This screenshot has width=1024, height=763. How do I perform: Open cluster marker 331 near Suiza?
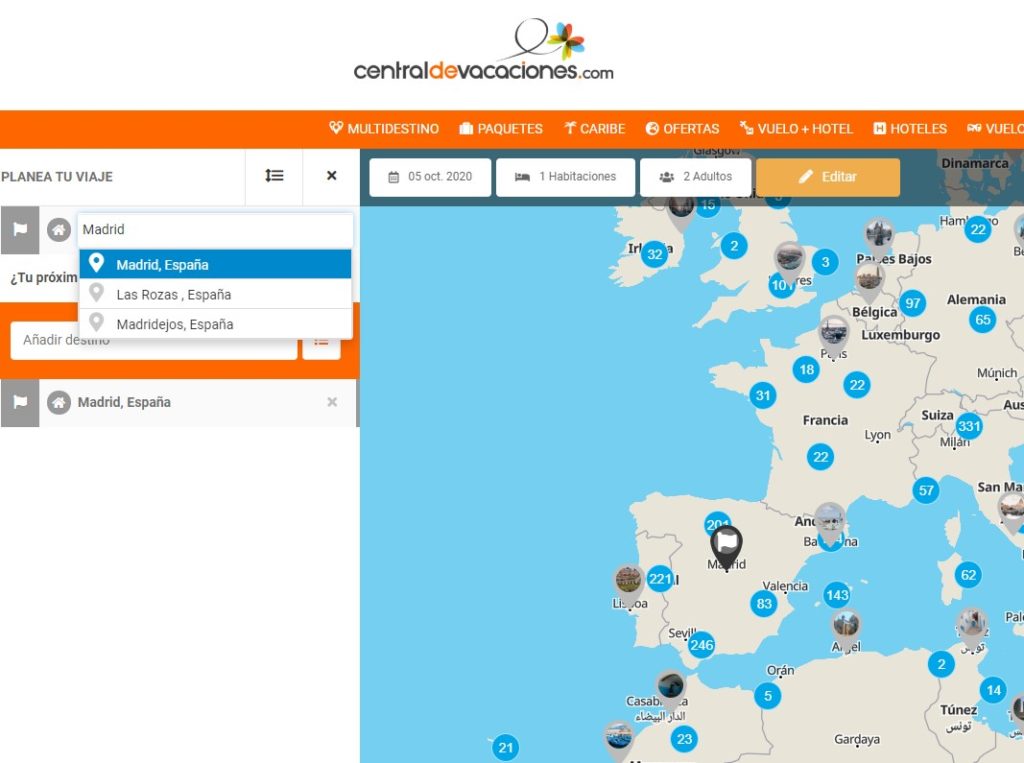pyautogui.click(x=968, y=426)
